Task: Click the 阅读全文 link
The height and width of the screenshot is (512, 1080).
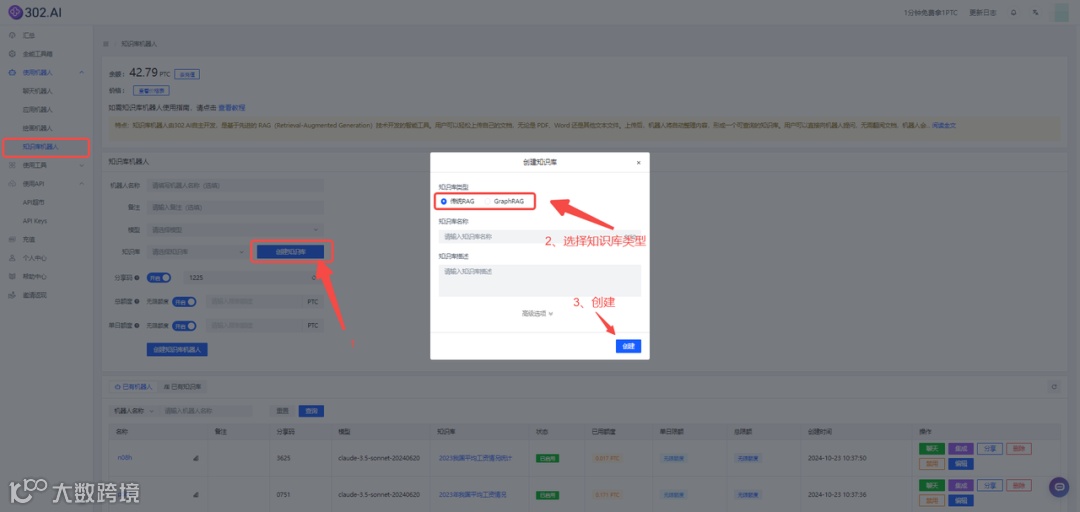Action: pyautogui.click(x=944, y=125)
